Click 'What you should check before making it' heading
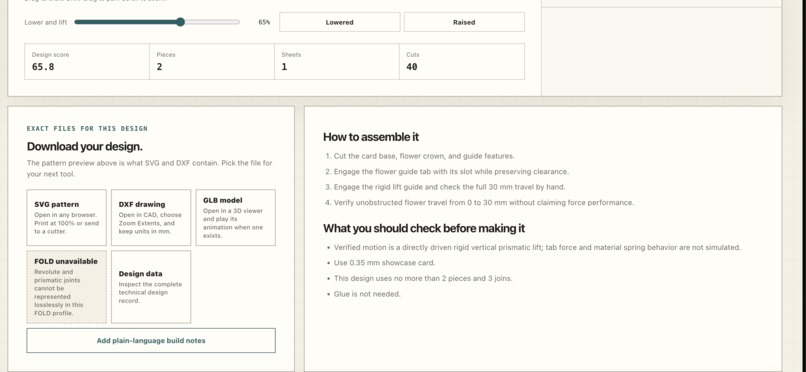The width and height of the screenshot is (806, 372). pyautogui.click(x=424, y=228)
